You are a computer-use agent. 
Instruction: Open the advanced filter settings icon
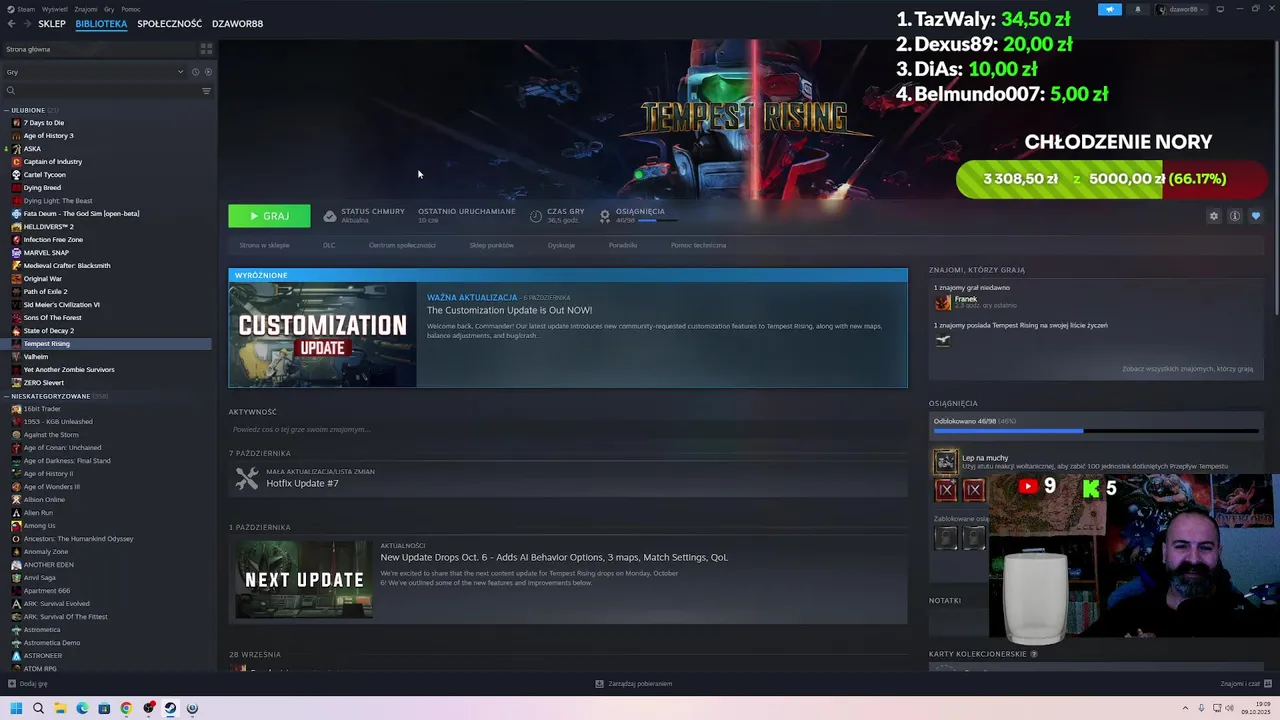click(207, 91)
